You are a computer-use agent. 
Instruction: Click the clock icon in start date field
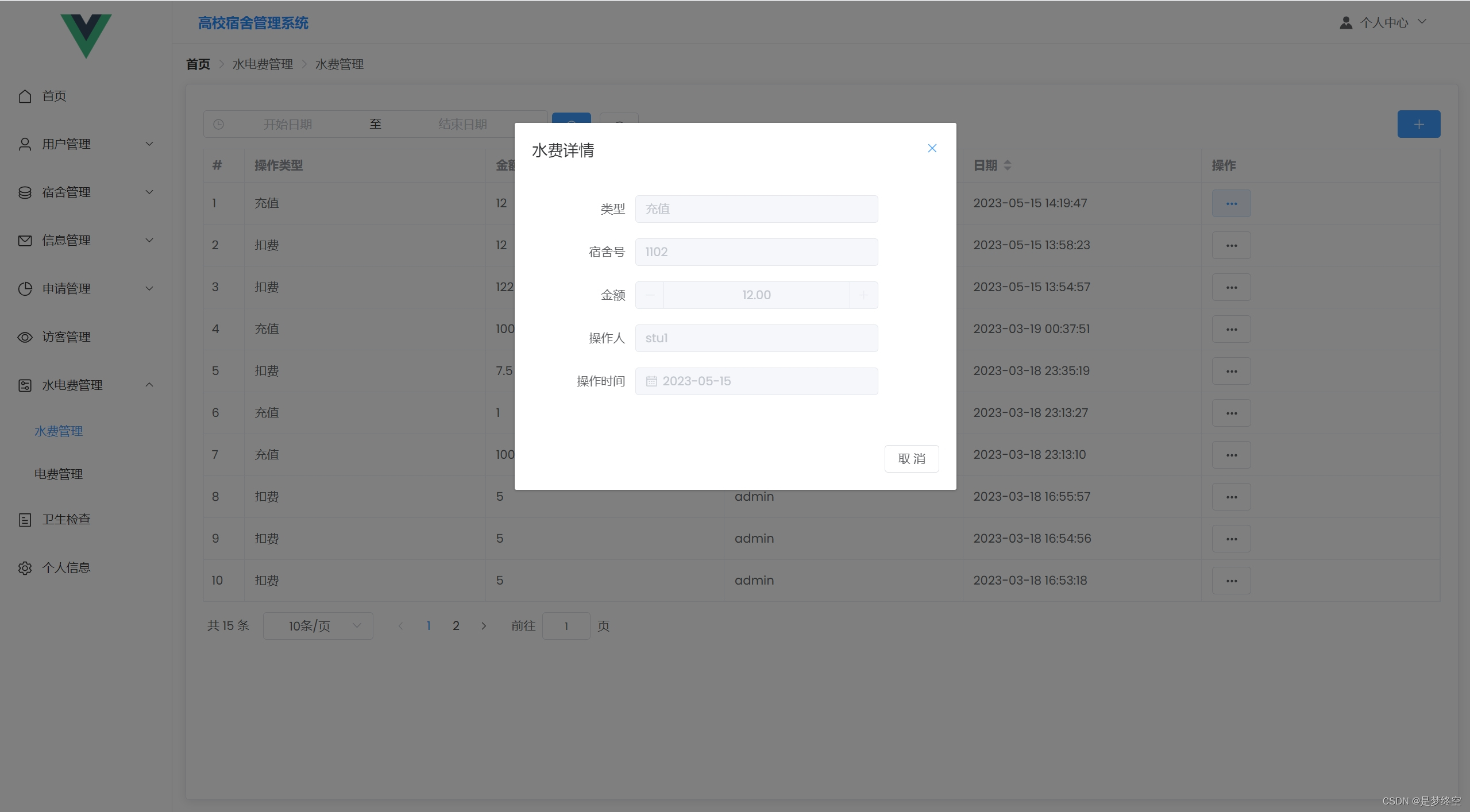[x=219, y=123]
